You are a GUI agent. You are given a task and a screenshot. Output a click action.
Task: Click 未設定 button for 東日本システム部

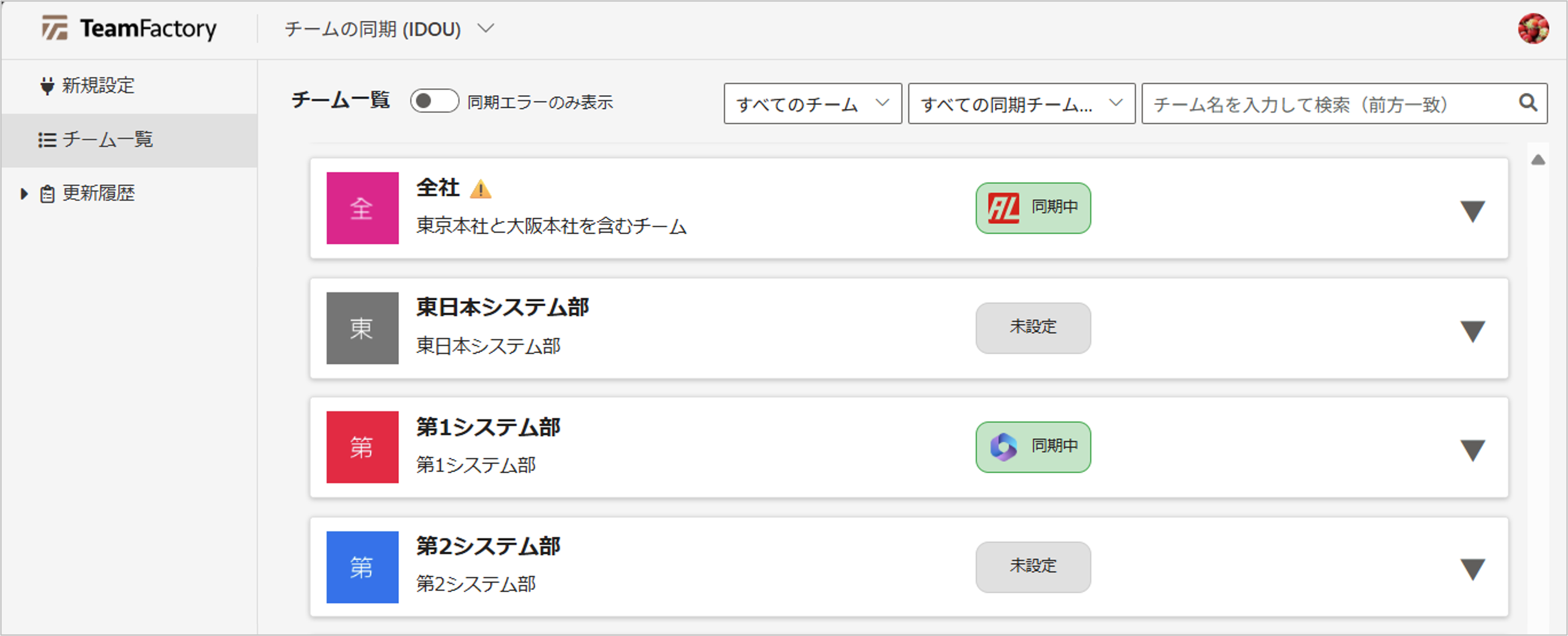click(x=1032, y=328)
